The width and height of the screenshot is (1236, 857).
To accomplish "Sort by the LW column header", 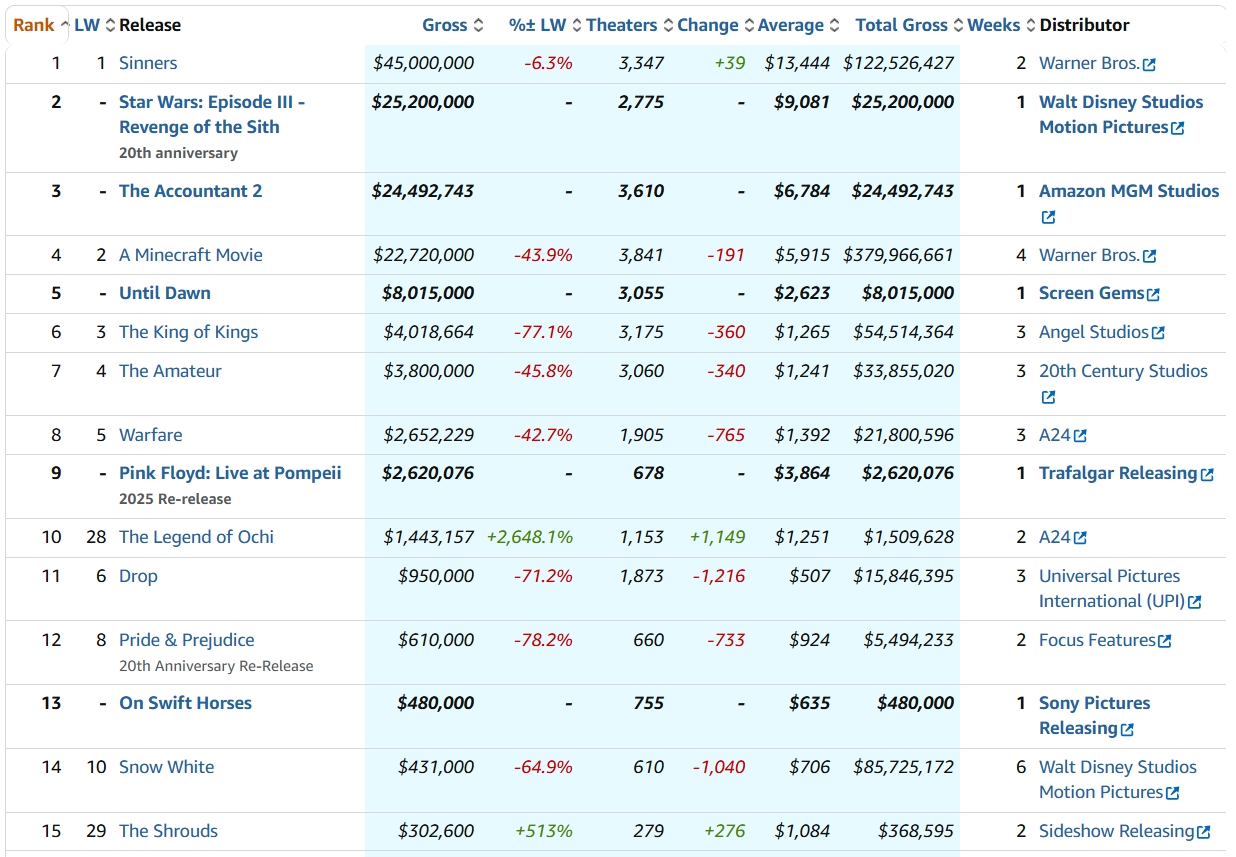I will click(x=95, y=25).
